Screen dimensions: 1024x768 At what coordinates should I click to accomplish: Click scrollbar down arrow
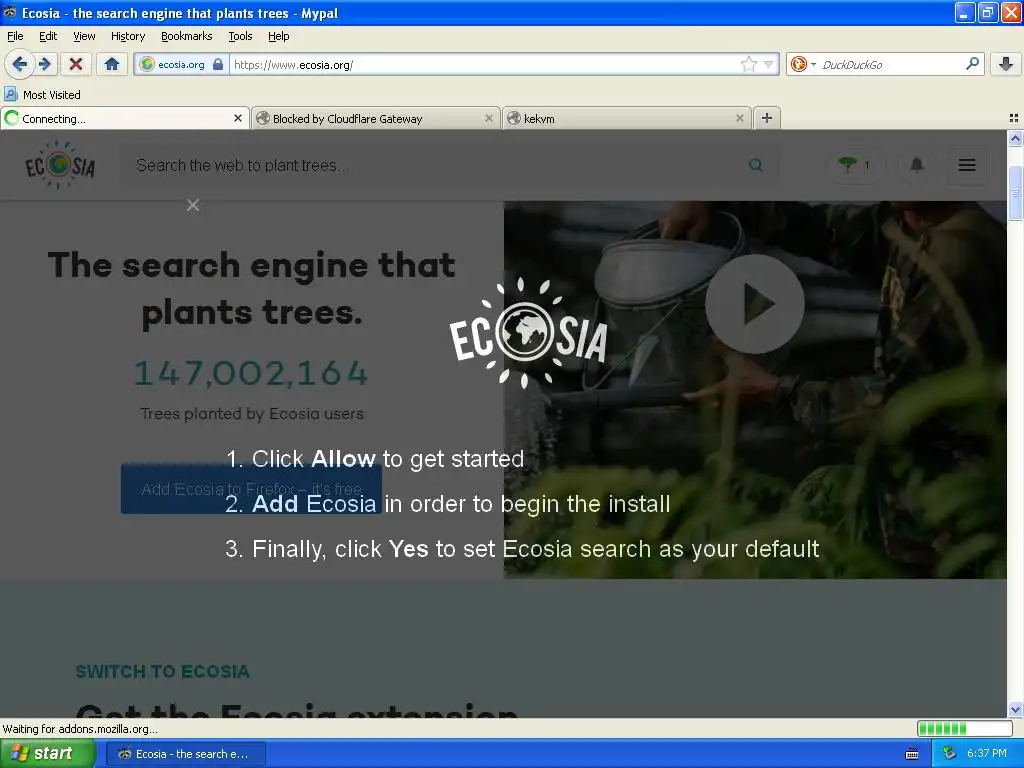[1015, 709]
